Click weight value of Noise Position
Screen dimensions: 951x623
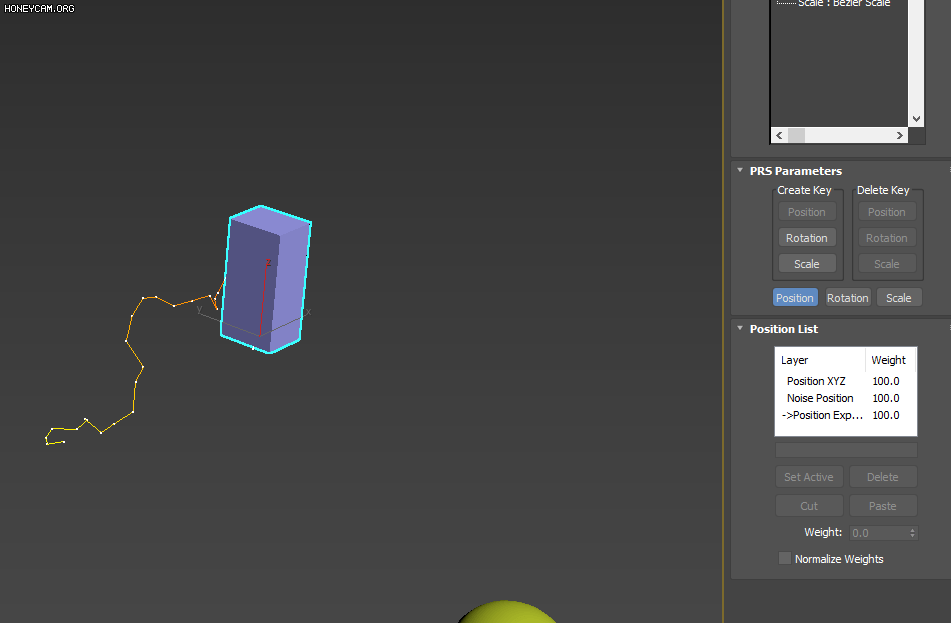(886, 398)
